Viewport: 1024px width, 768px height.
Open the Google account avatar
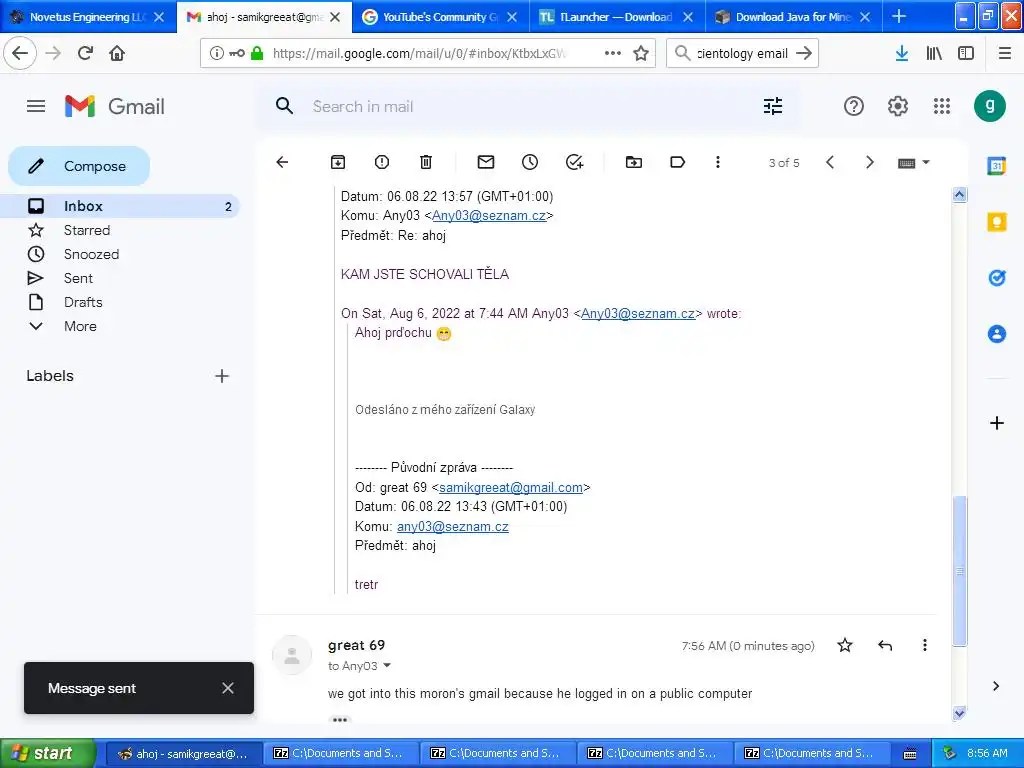point(990,106)
